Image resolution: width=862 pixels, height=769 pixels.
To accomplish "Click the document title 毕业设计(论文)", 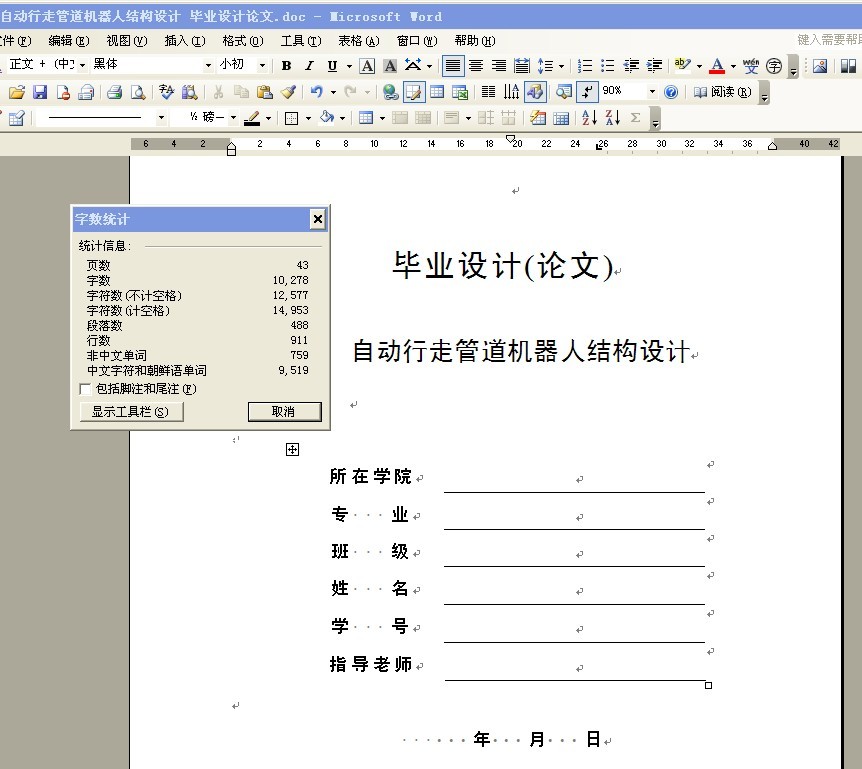I will (502, 265).
